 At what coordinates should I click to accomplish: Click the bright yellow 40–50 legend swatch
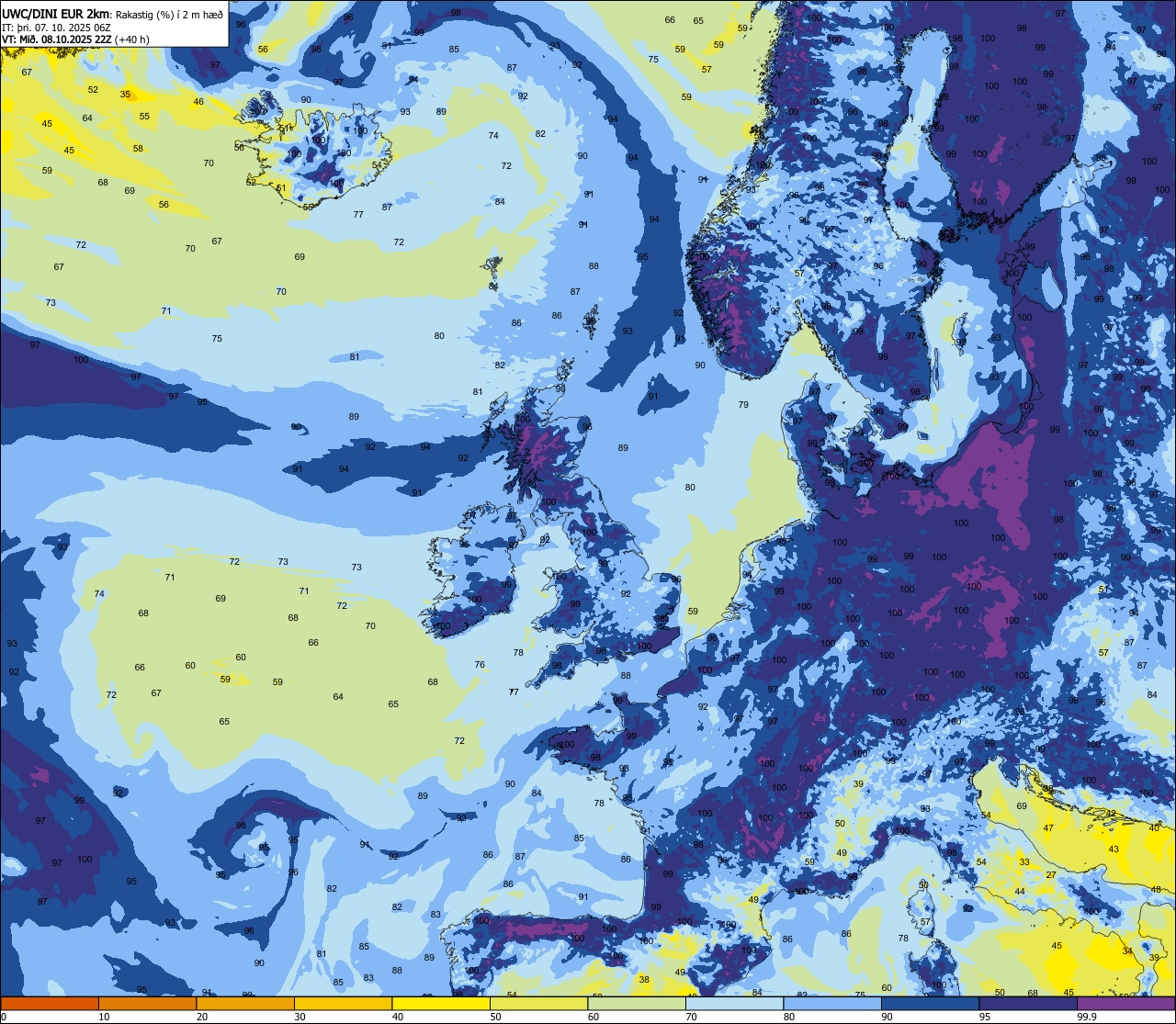(441, 1003)
